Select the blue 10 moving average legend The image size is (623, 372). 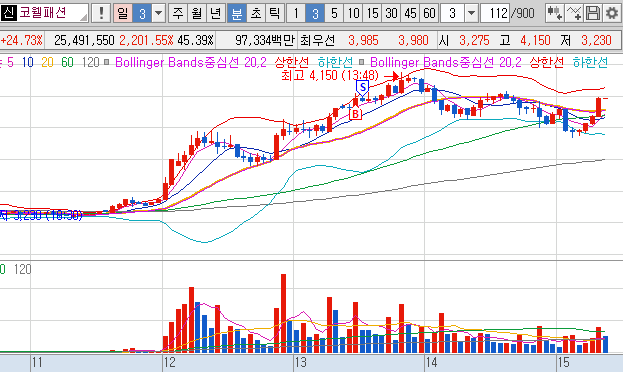tap(27, 62)
